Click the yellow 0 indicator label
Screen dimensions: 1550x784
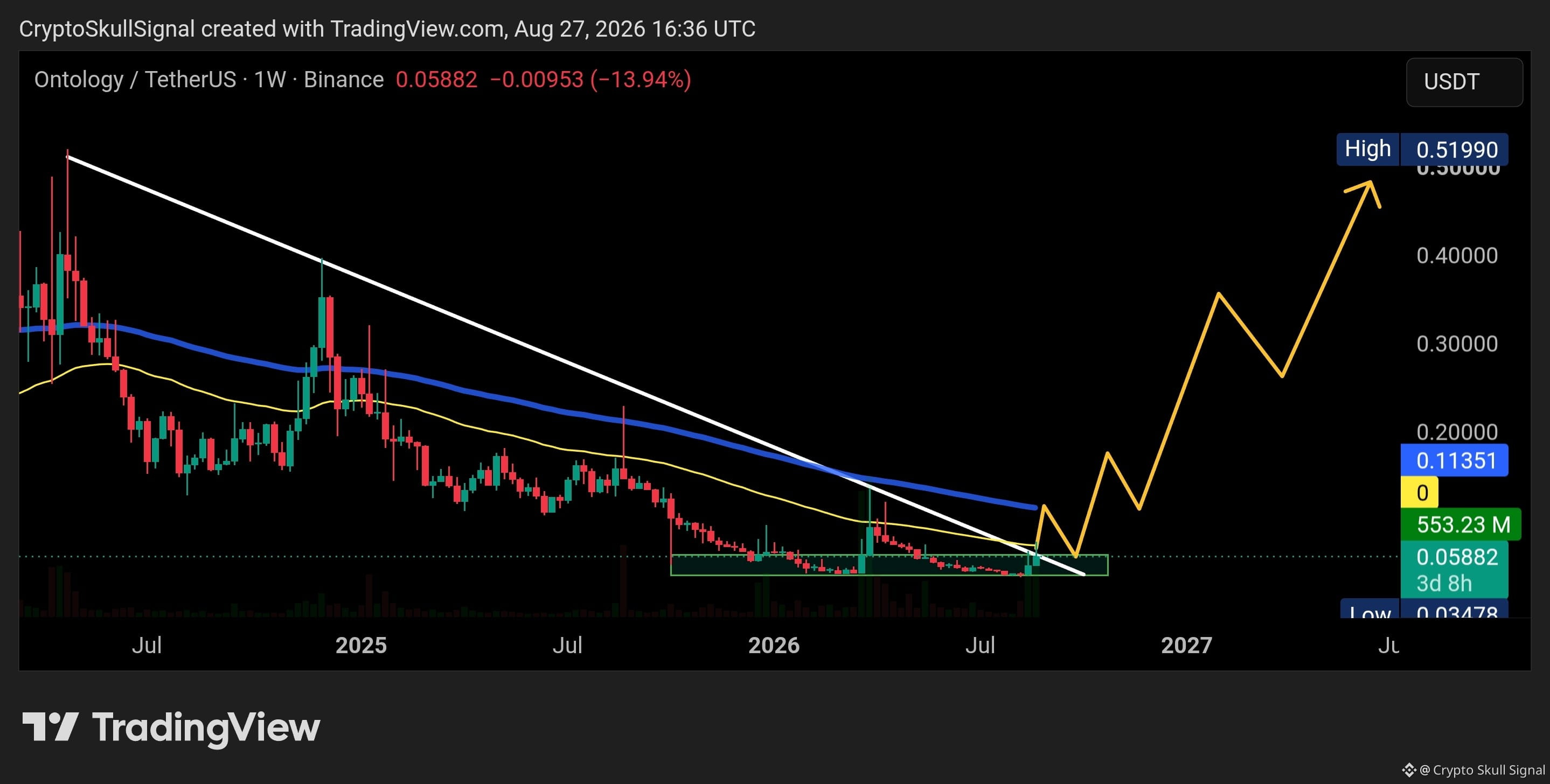click(x=1419, y=492)
